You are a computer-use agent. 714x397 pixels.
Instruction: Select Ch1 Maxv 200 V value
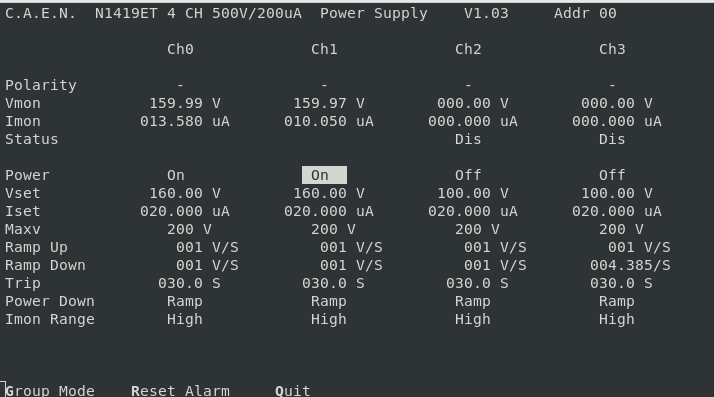333,229
